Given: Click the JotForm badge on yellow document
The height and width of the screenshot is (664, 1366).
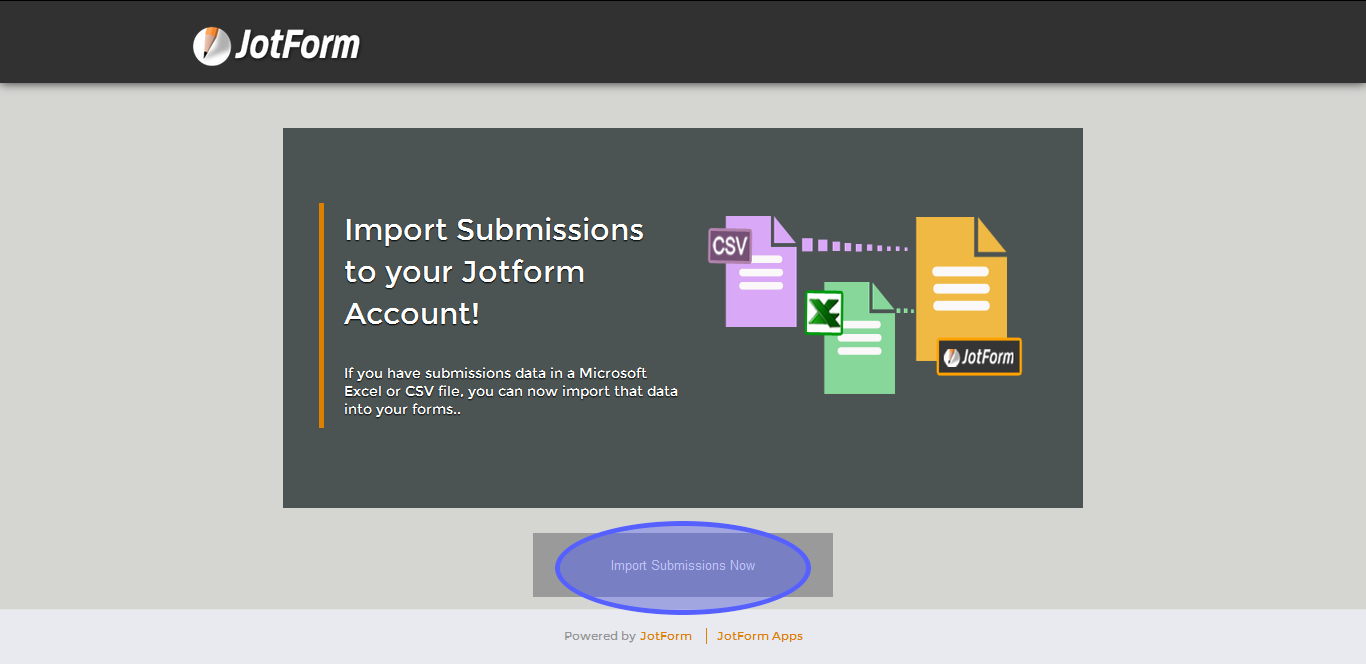Looking at the screenshot, I should (979, 357).
